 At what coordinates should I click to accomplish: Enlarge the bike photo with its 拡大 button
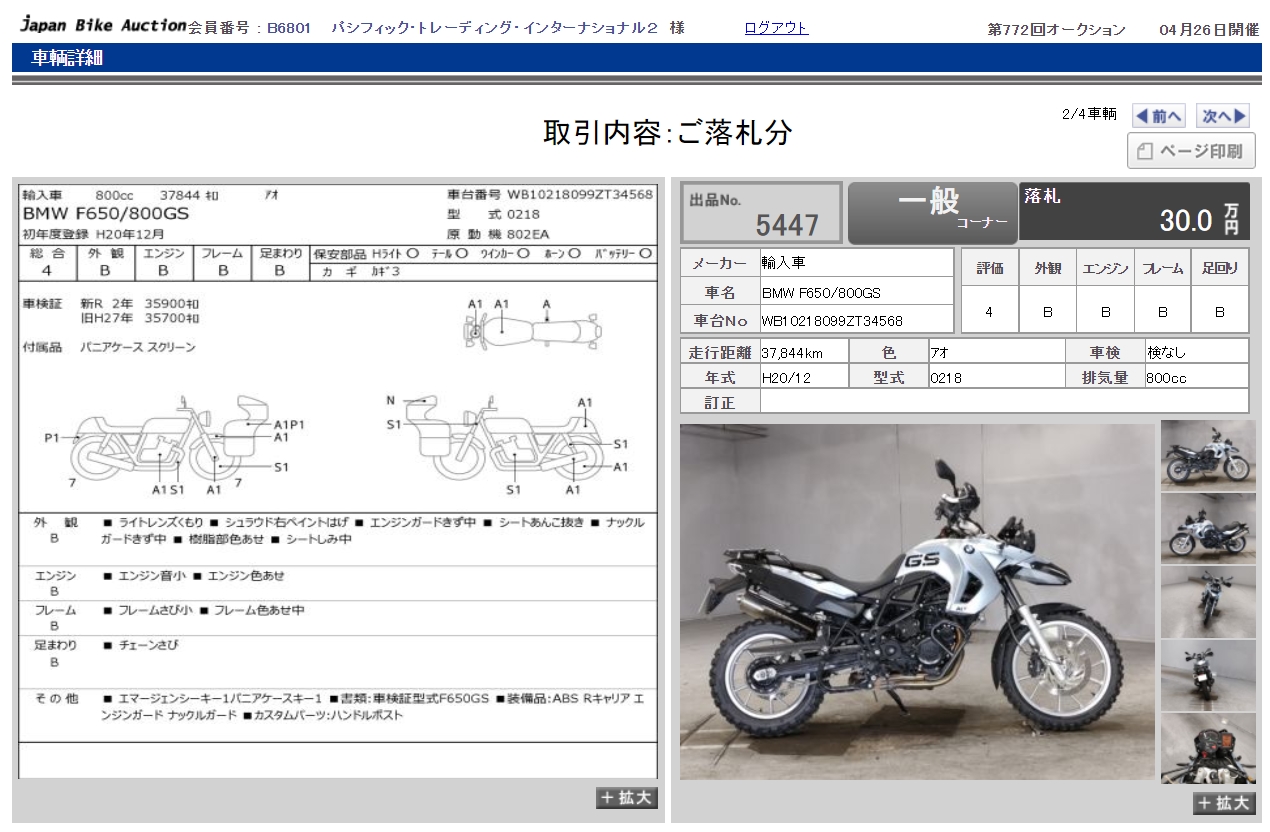click(x=1223, y=803)
